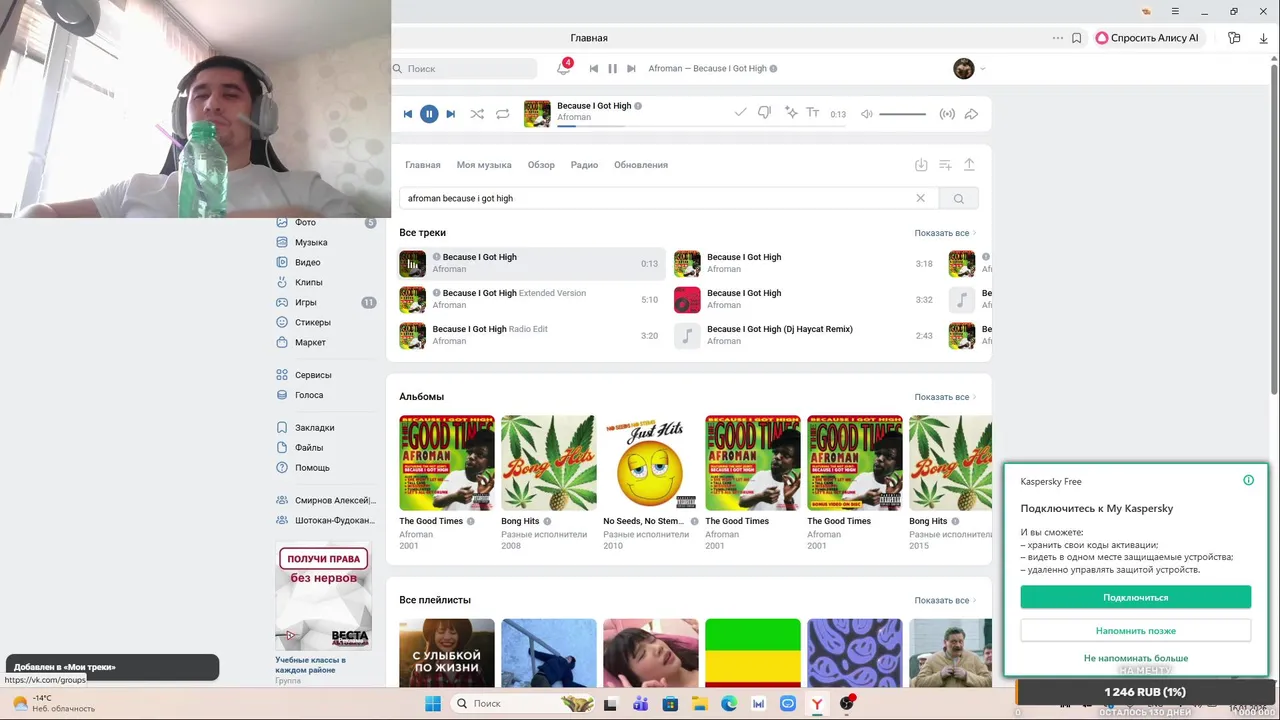Viewport: 1280px width, 720px height.
Task: Show lyrics with the Tт icon
Action: coord(813,113)
